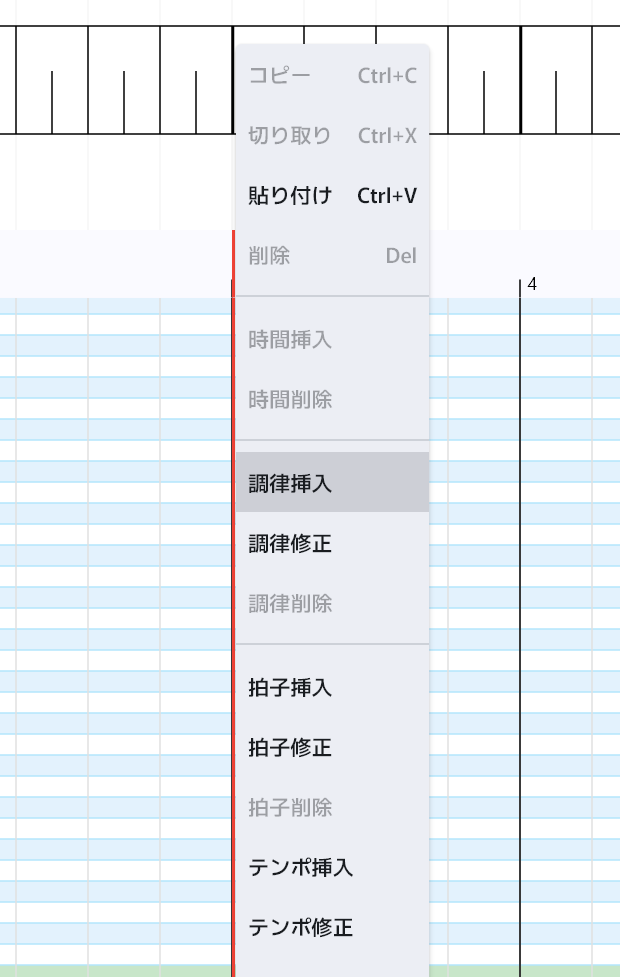Click the measure 4 number label
The height and width of the screenshot is (977, 620).
(x=532, y=285)
